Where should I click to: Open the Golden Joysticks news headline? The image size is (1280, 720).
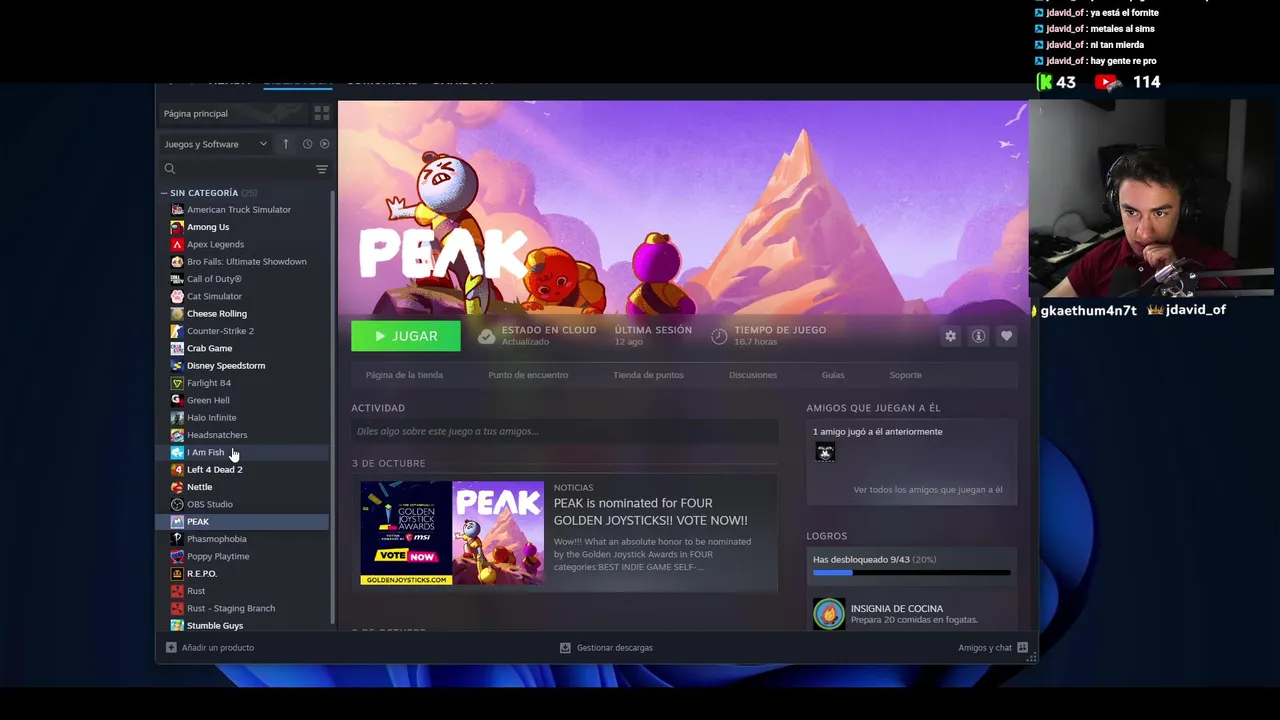[x=650, y=512]
